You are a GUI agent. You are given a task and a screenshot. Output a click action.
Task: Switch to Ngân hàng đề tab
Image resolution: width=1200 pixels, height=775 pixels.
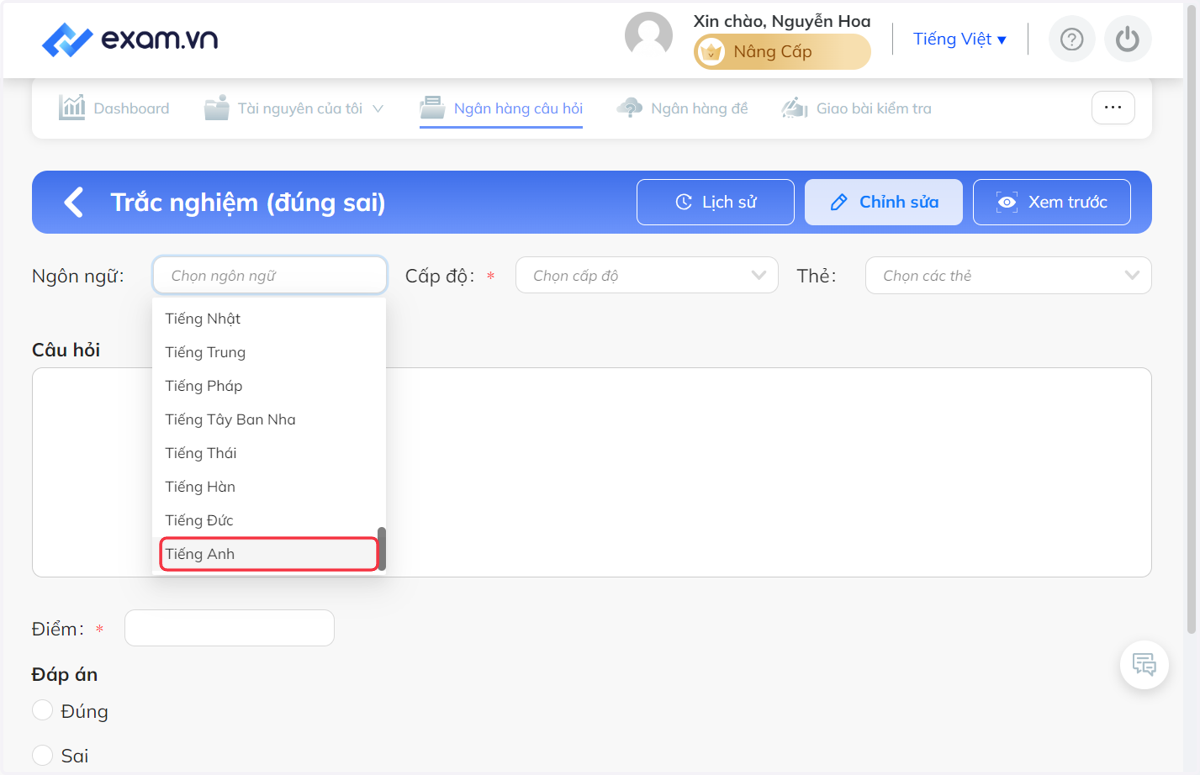point(683,108)
